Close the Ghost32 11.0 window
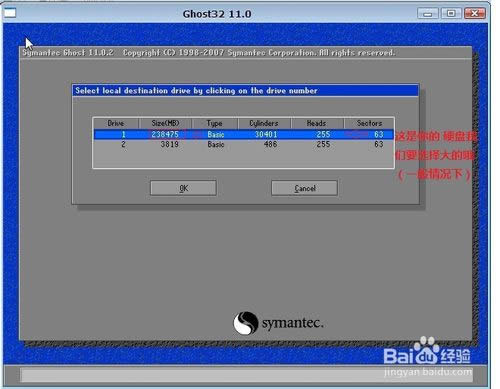This screenshot has height=389, width=500. (x=475, y=14)
